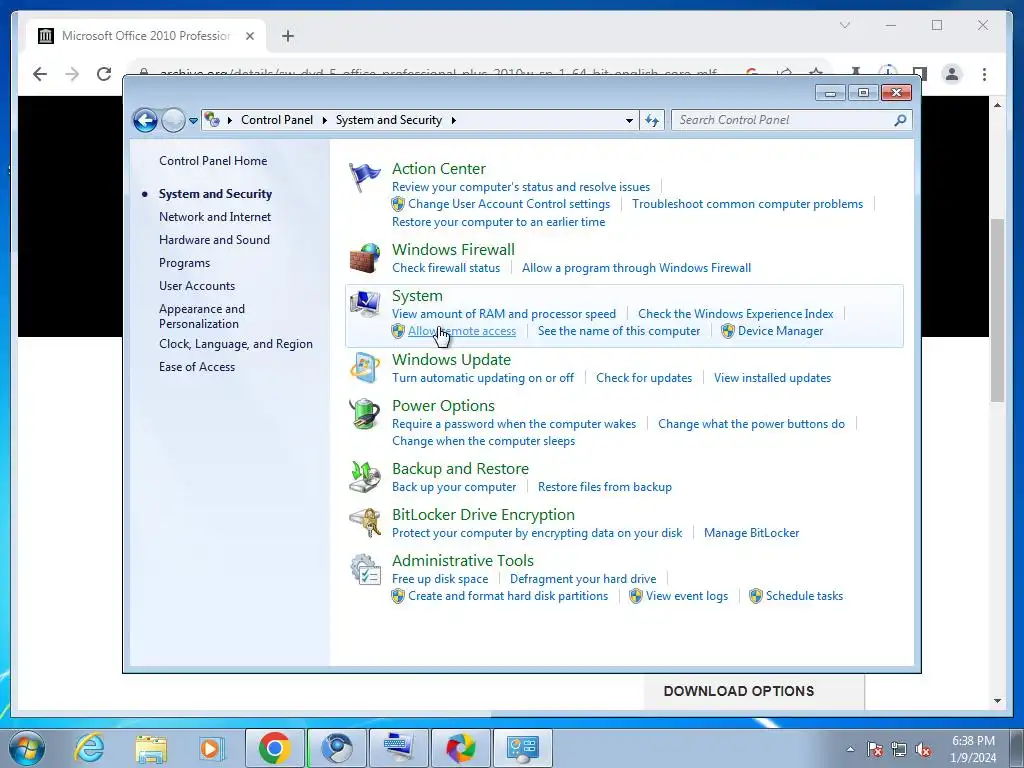Image resolution: width=1024 pixels, height=768 pixels.
Task: Open Troubleshoot common computer problems
Action: pyautogui.click(x=747, y=204)
